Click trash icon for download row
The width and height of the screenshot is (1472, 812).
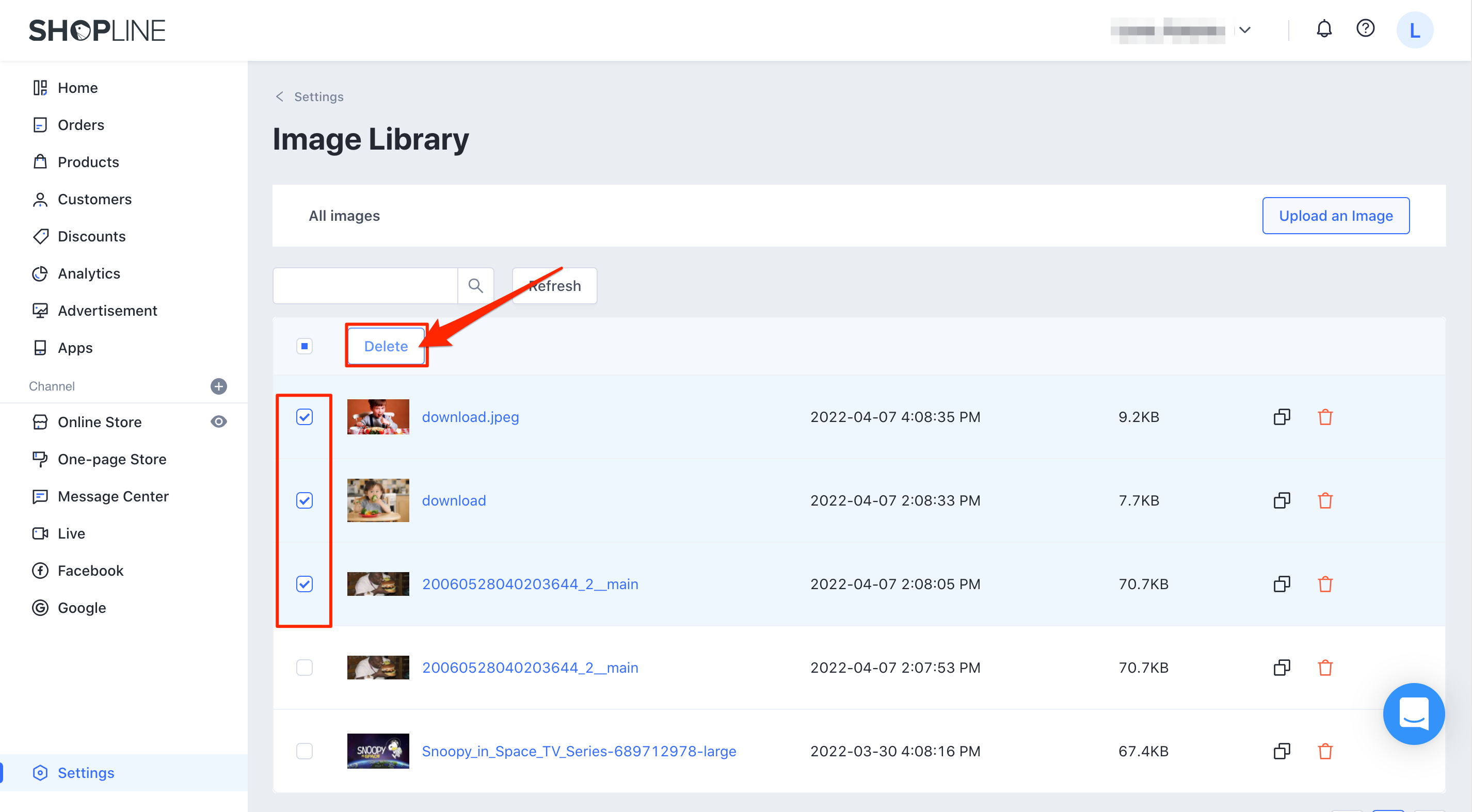pyautogui.click(x=1325, y=501)
